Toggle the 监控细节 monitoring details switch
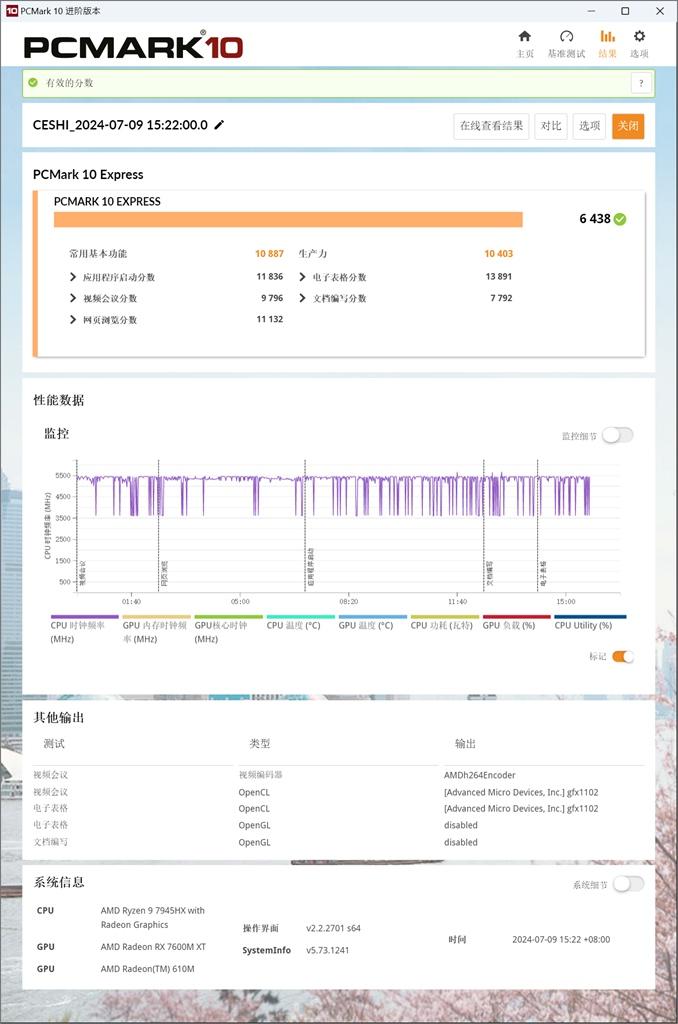678x1024 pixels. (x=617, y=436)
